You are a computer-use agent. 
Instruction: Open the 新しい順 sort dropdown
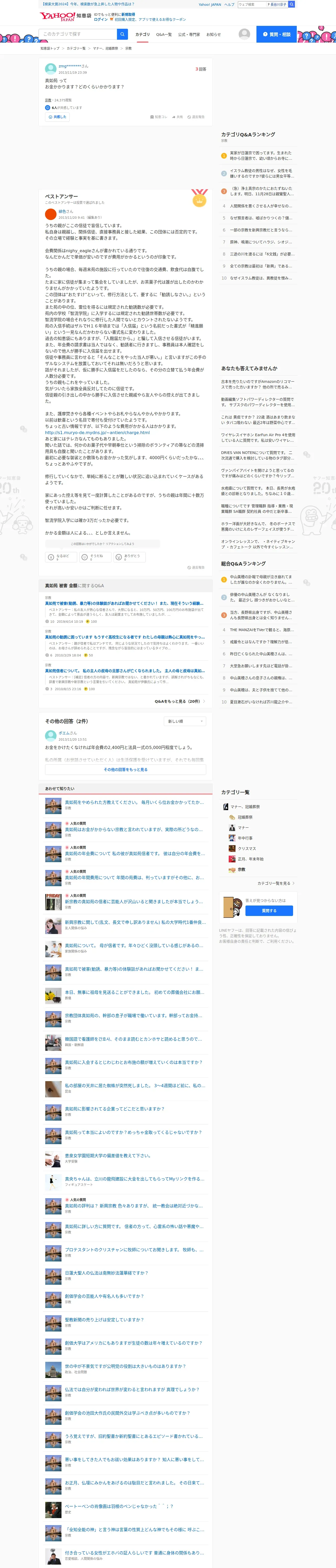click(185, 721)
